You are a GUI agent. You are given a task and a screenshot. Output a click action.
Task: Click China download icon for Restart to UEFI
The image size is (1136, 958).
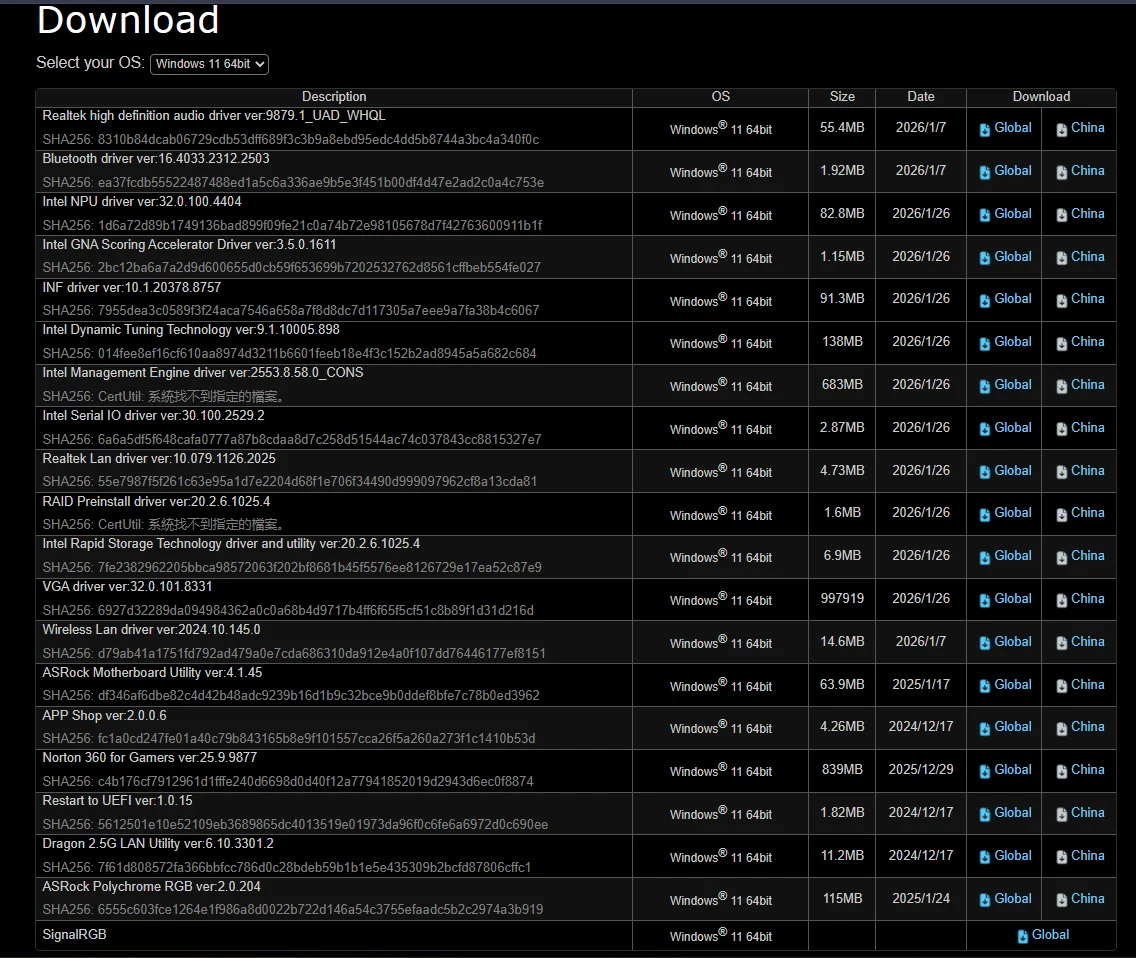click(x=1061, y=814)
